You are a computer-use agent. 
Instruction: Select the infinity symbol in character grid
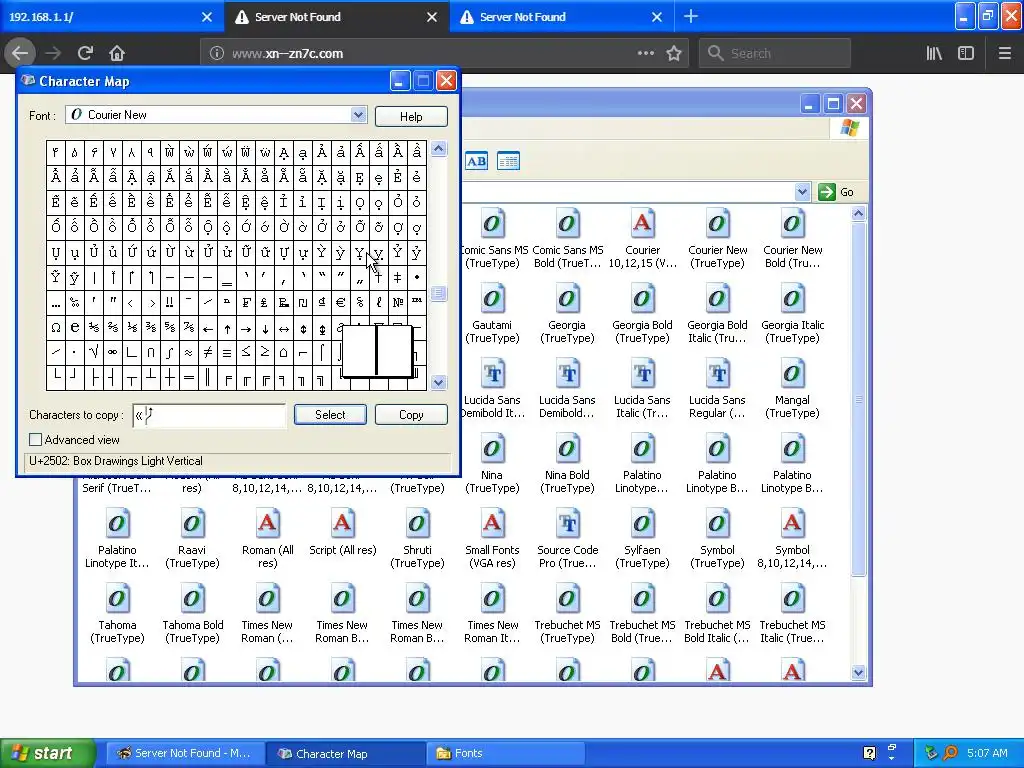[113, 353]
